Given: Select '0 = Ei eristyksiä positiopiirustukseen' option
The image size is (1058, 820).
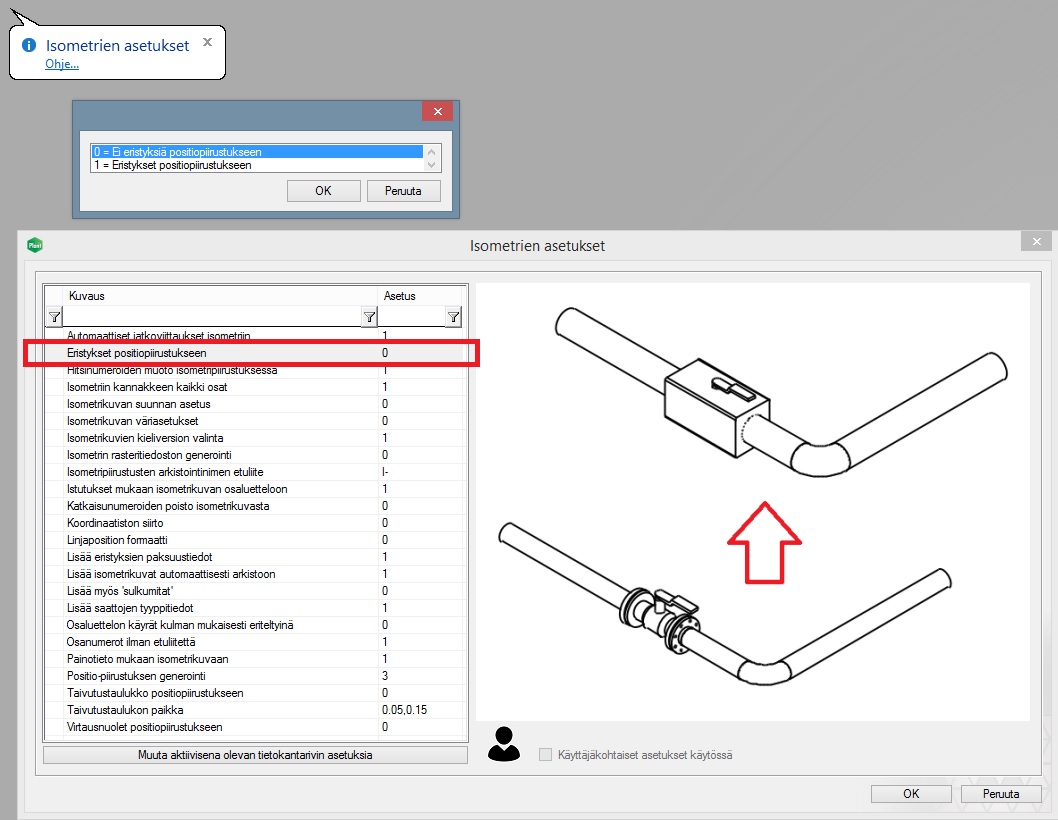Looking at the screenshot, I should (257, 152).
